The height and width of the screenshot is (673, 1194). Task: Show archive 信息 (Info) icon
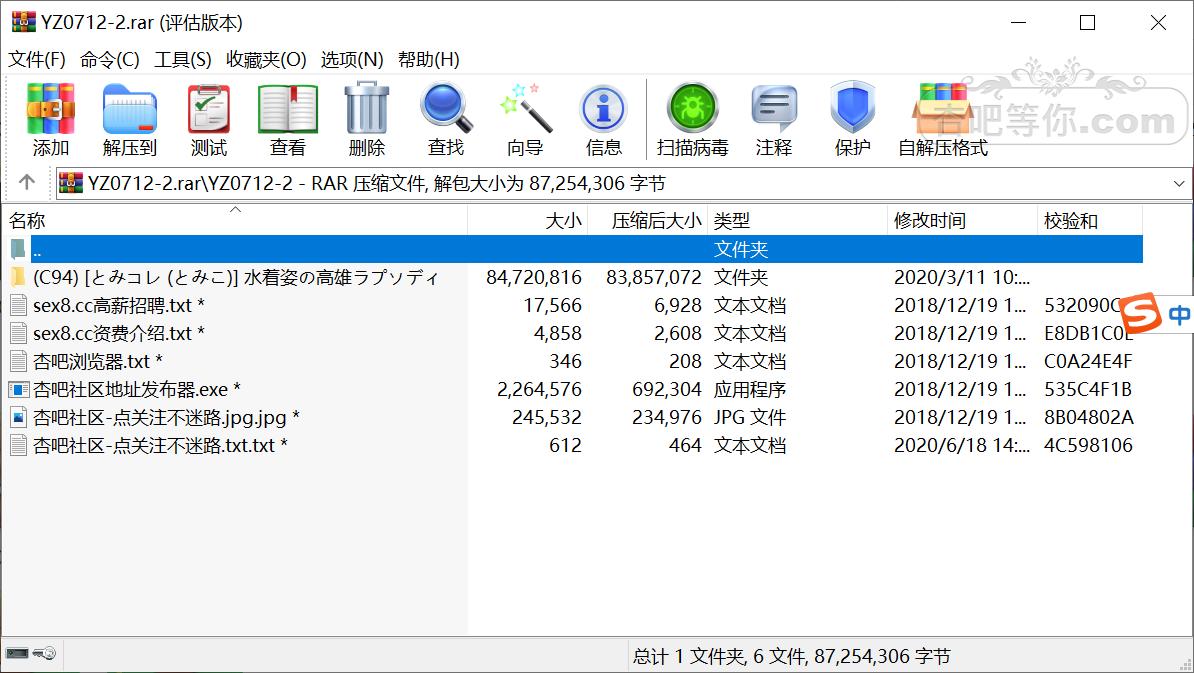point(604,120)
